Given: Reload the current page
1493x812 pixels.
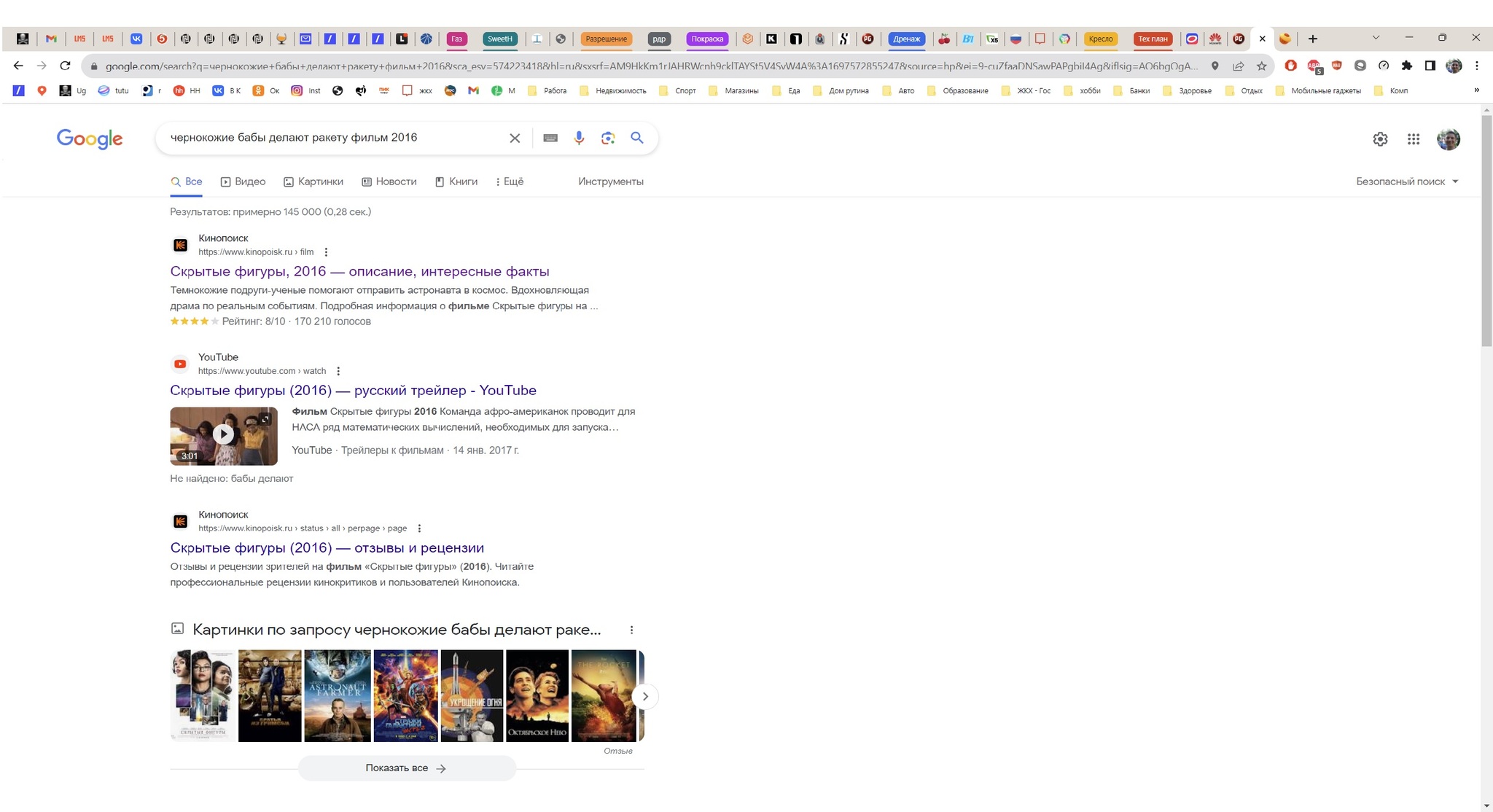Looking at the screenshot, I should (65, 66).
